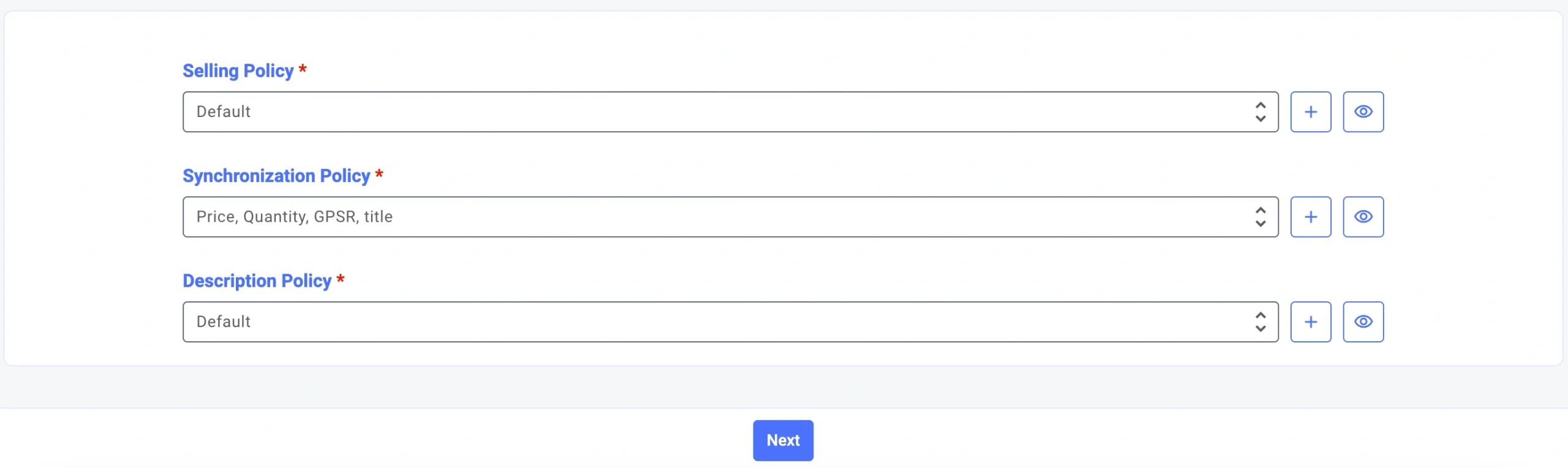Click the red asterisk beside Selling Policy
Image resolution: width=1568 pixels, height=468 pixels.
303,69
